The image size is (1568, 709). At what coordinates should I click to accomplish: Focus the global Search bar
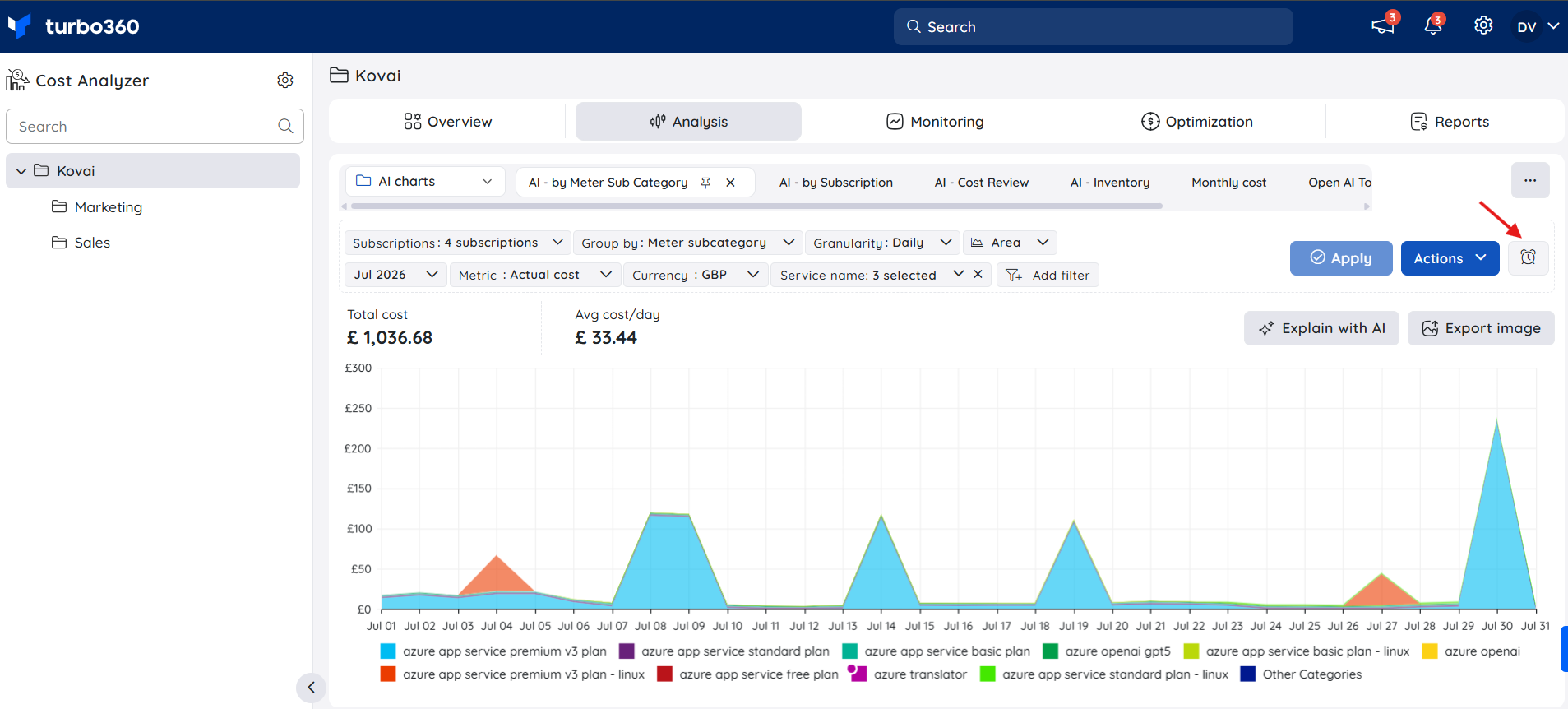tap(1093, 26)
